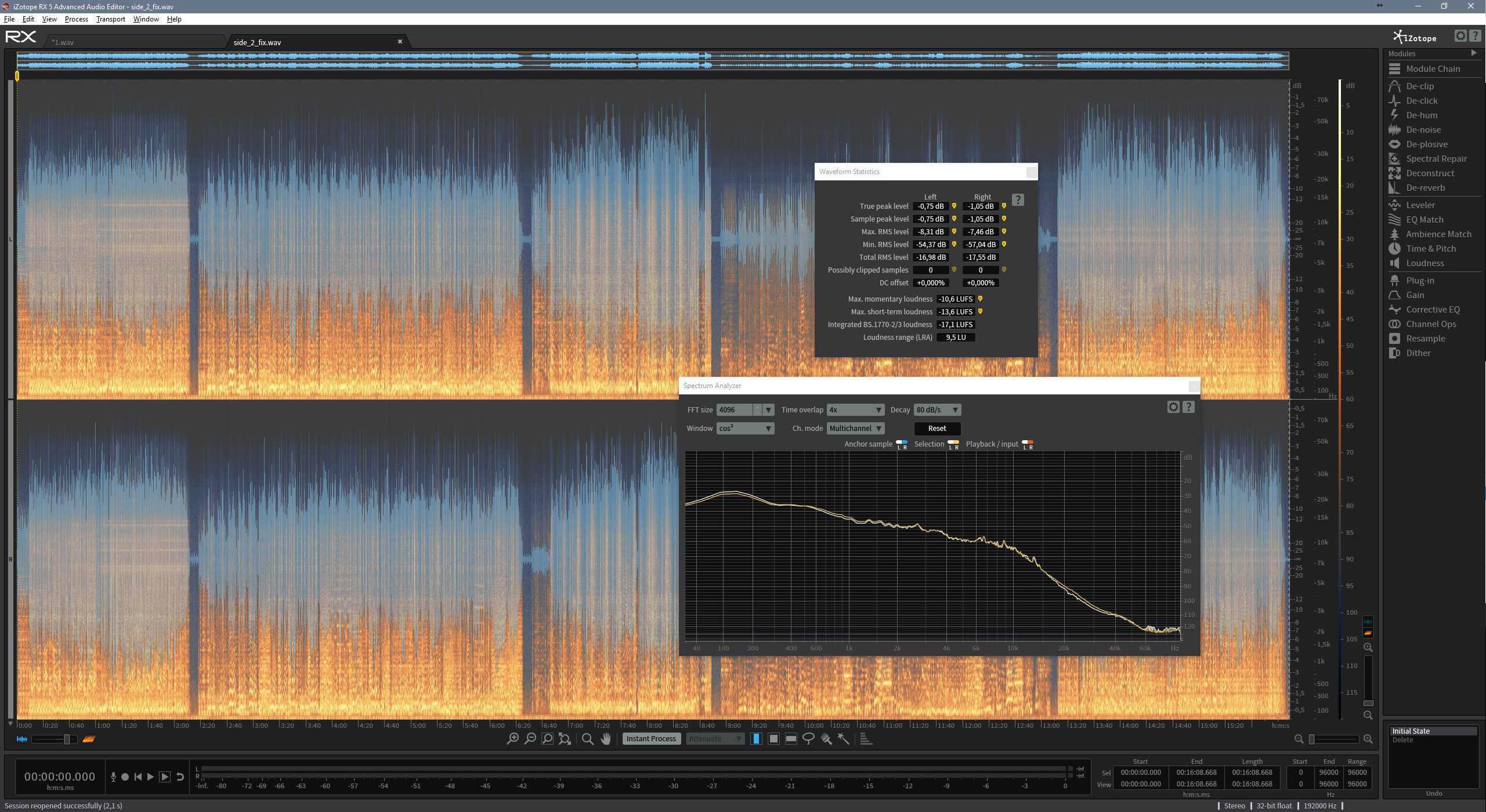This screenshot has width=1486, height=812.
Task: Click the Instant Process button
Action: [x=650, y=738]
